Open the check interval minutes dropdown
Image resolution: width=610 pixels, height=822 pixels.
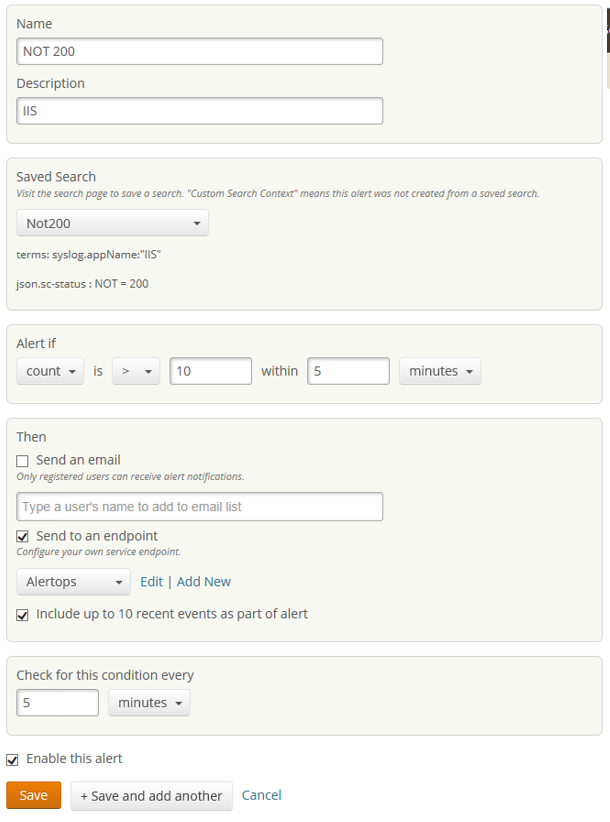(x=149, y=703)
